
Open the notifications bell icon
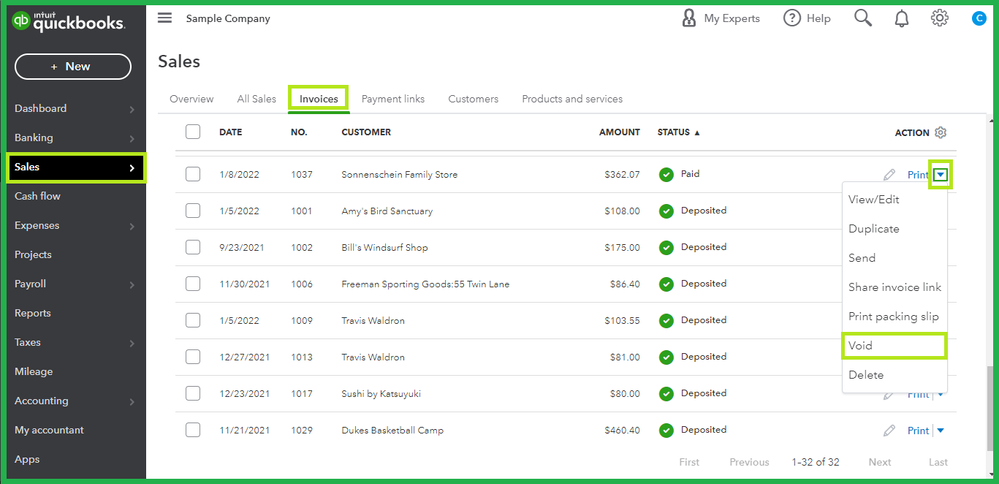coord(902,18)
